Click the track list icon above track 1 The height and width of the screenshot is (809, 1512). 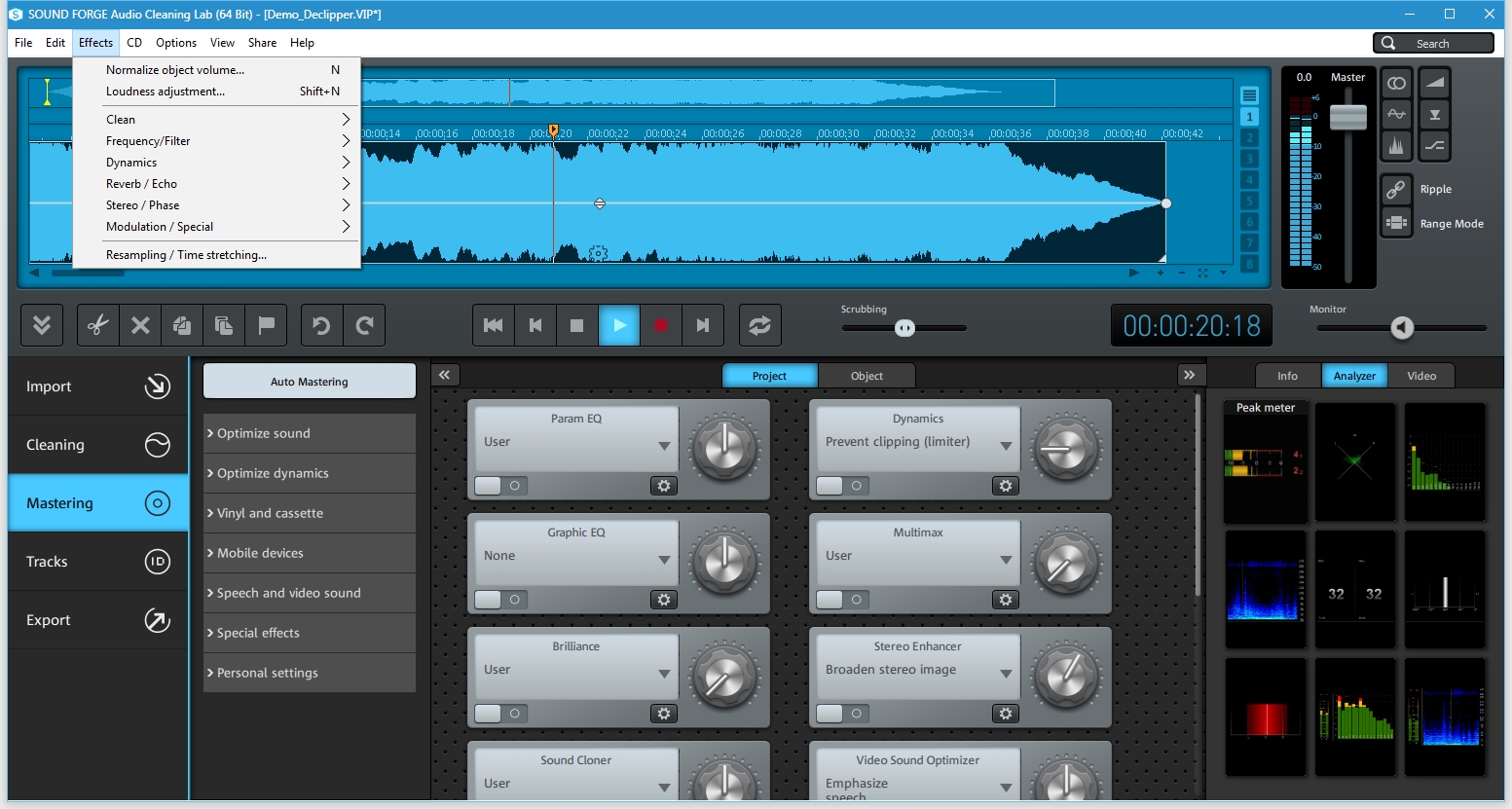(x=1250, y=95)
